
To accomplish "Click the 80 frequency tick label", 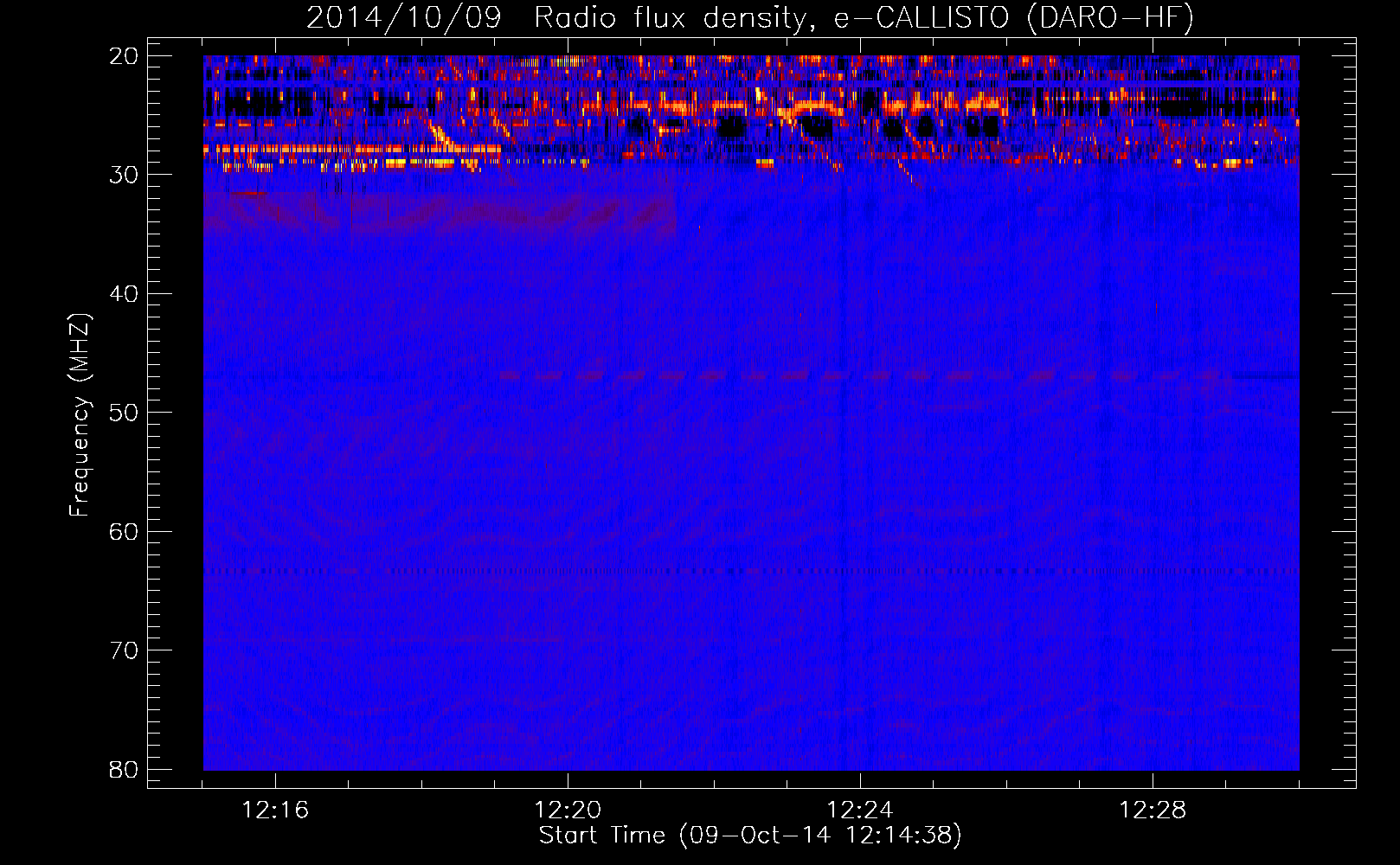I will (124, 769).
